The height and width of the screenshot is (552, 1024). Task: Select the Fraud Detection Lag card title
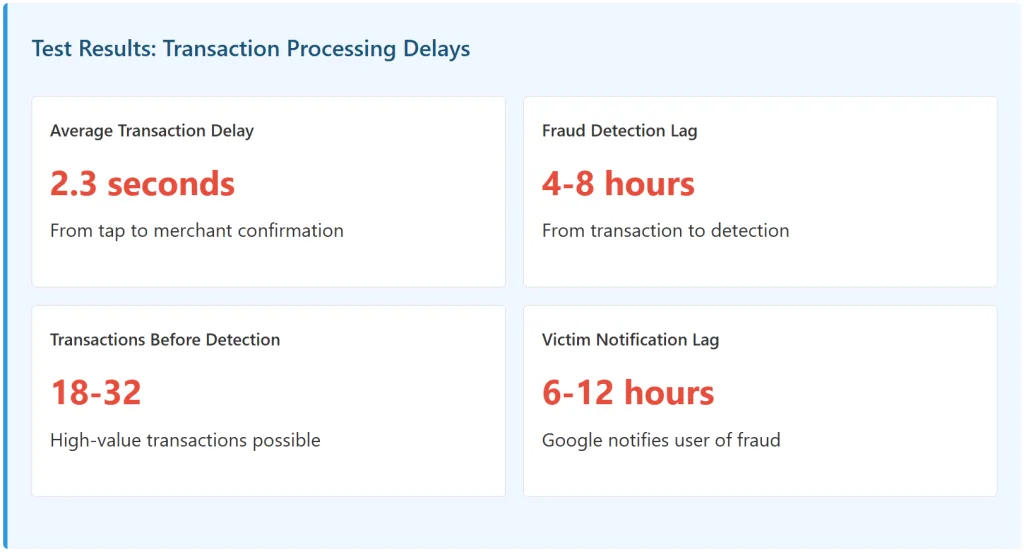pyautogui.click(x=619, y=131)
